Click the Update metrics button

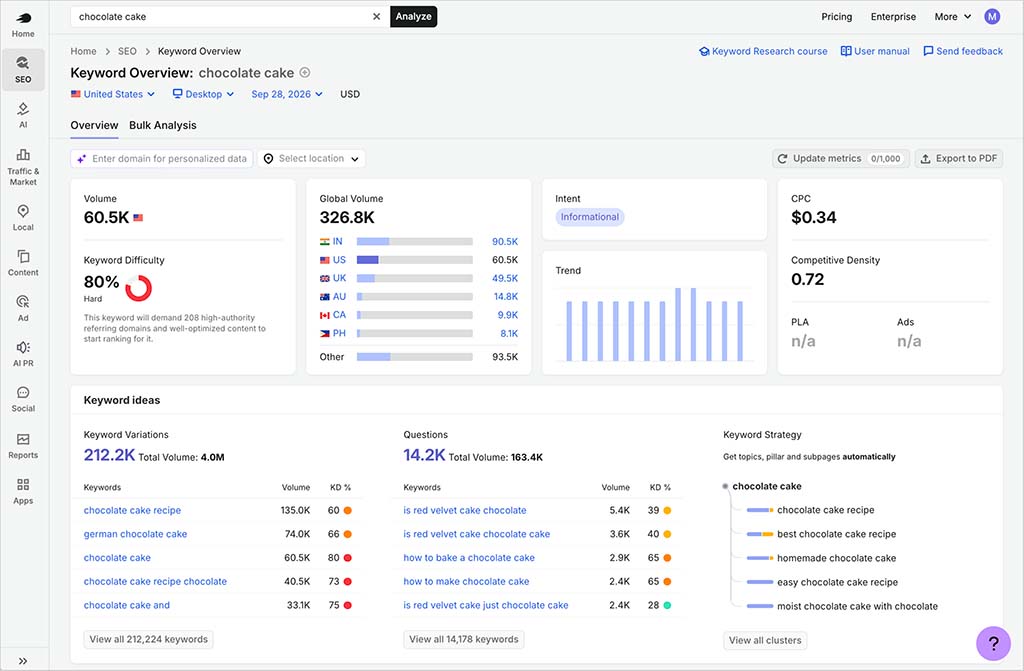(840, 158)
